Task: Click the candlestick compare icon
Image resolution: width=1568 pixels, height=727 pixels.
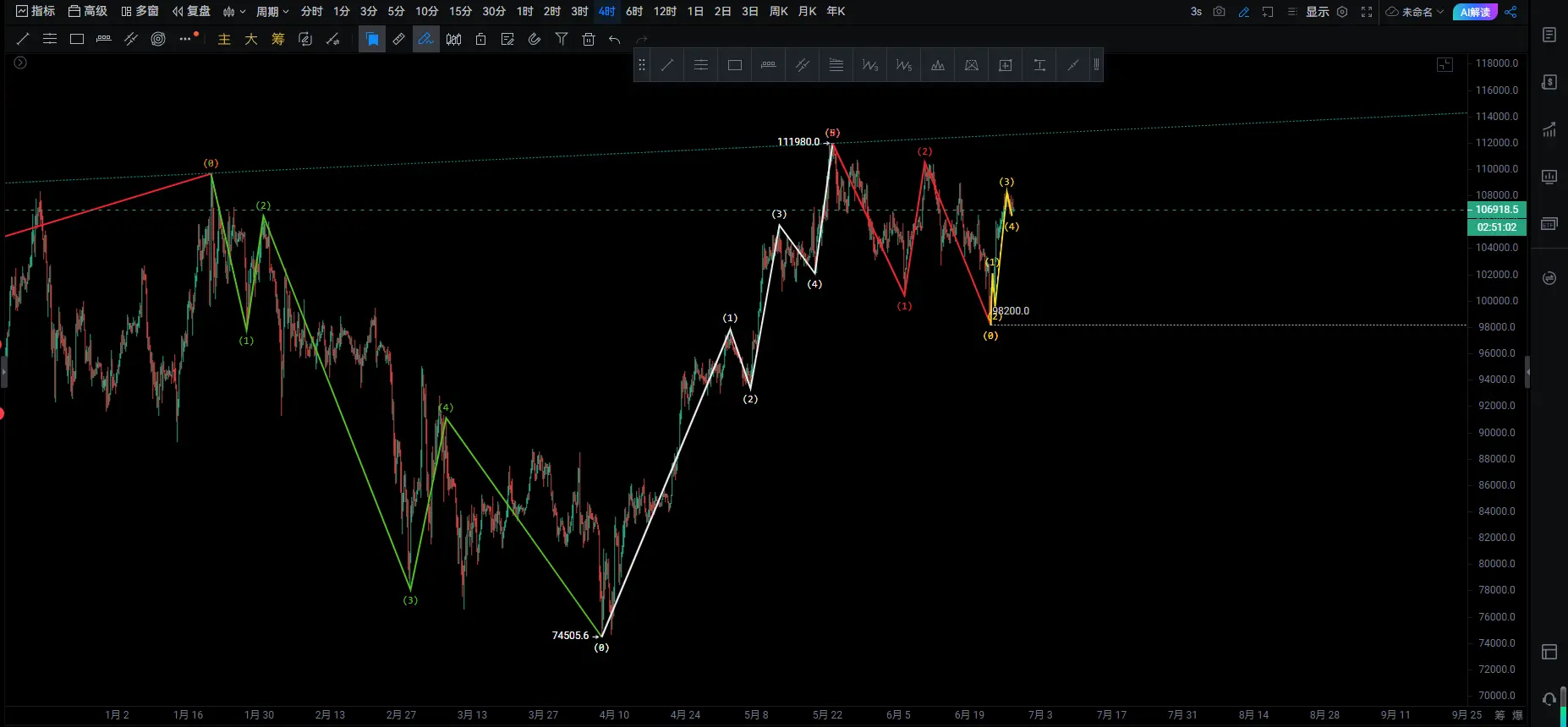Action: tap(453, 39)
